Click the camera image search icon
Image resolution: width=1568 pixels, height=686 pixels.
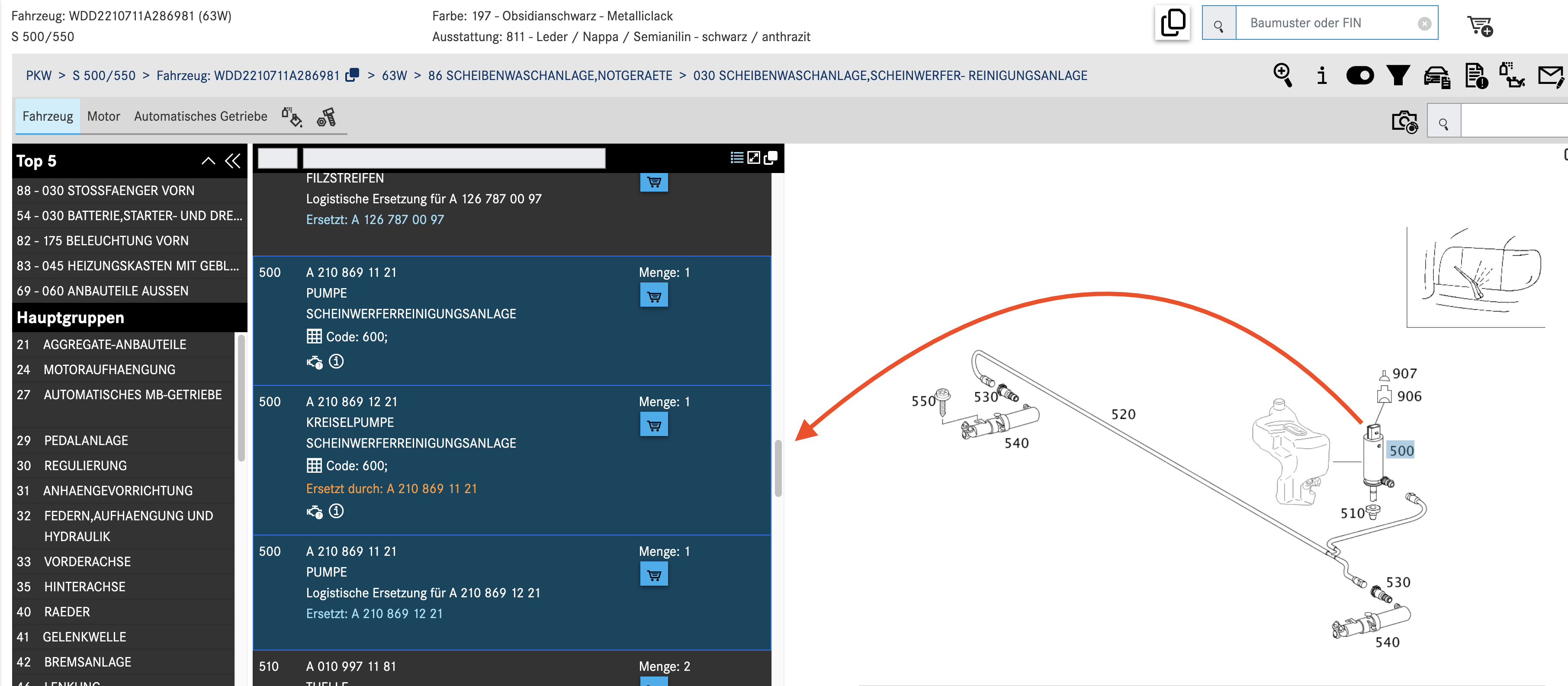1405,121
